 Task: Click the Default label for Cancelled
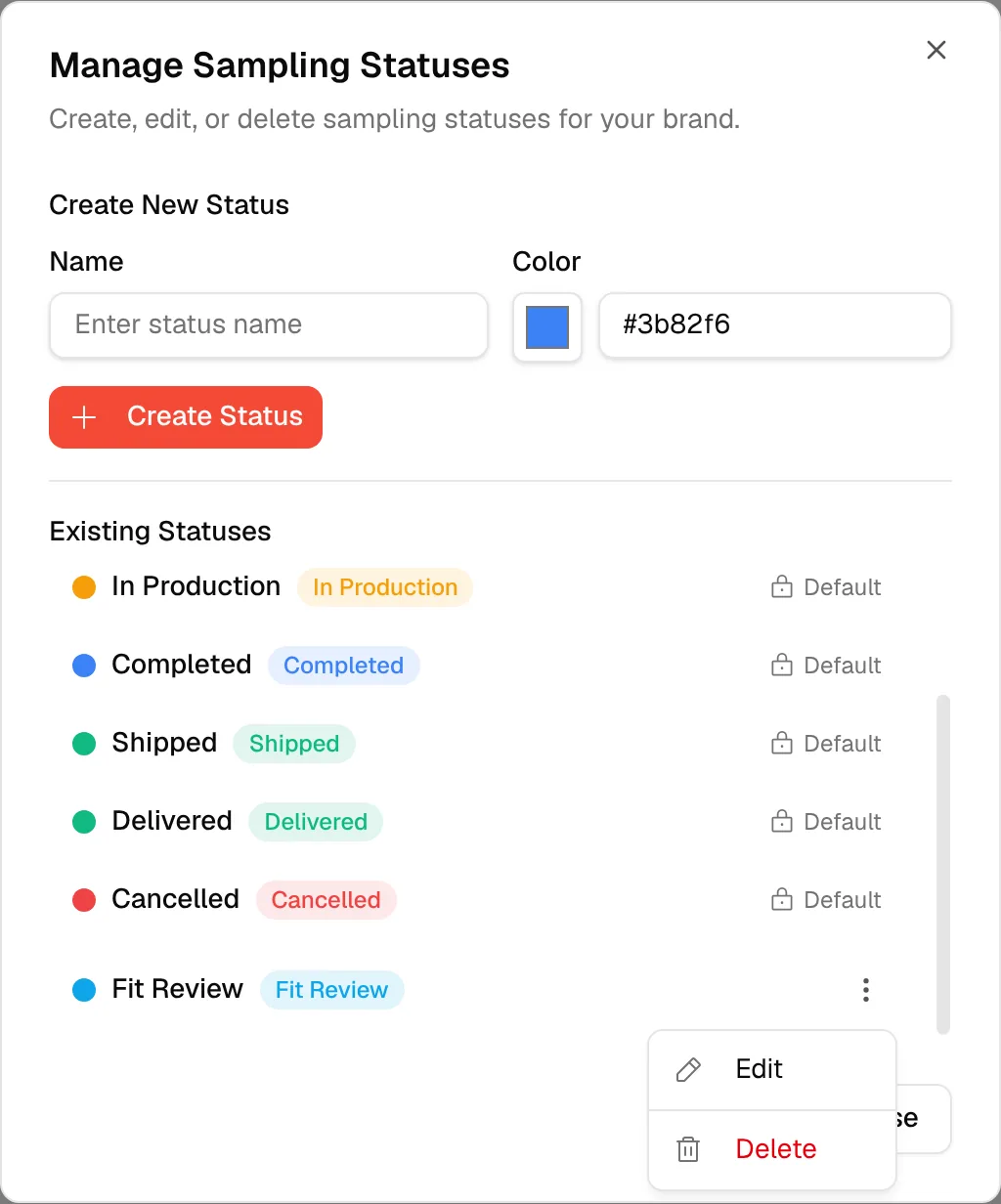pyautogui.click(x=843, y=900)
